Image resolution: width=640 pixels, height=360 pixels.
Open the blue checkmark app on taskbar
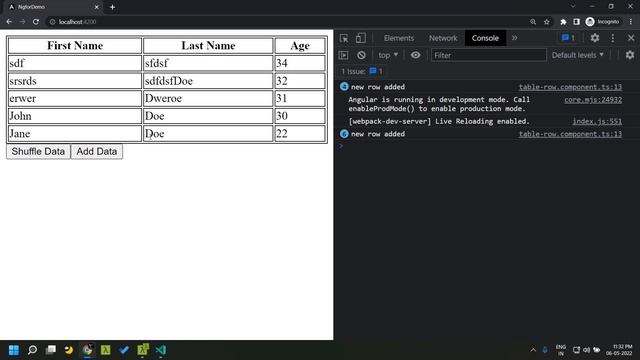tap(124, 350)
